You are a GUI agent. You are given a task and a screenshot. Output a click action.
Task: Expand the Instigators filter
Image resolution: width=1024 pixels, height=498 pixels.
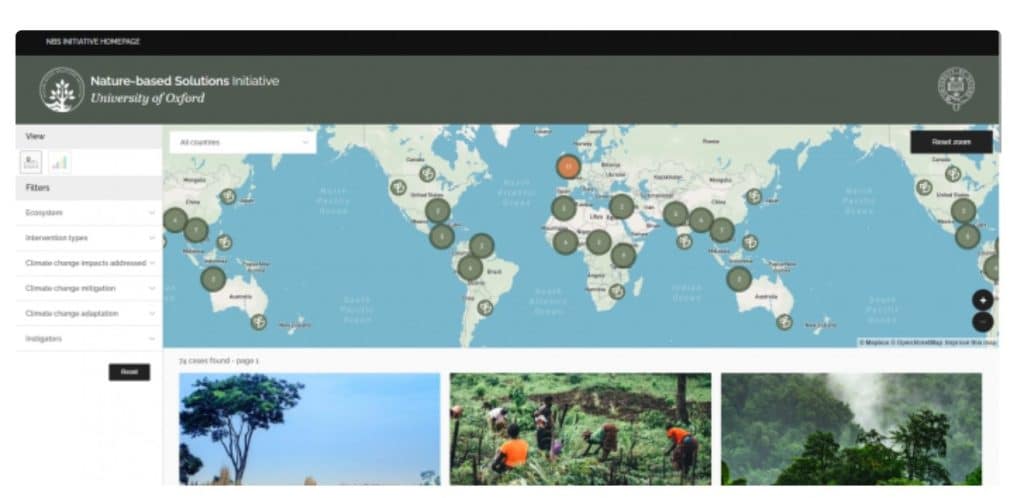(x=90, y=339)
